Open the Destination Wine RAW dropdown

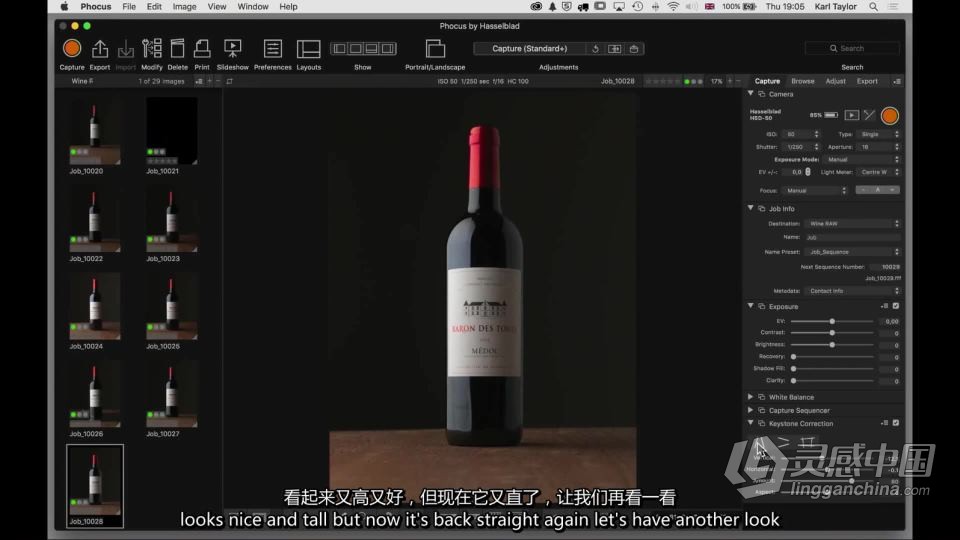tap(853, 223)
